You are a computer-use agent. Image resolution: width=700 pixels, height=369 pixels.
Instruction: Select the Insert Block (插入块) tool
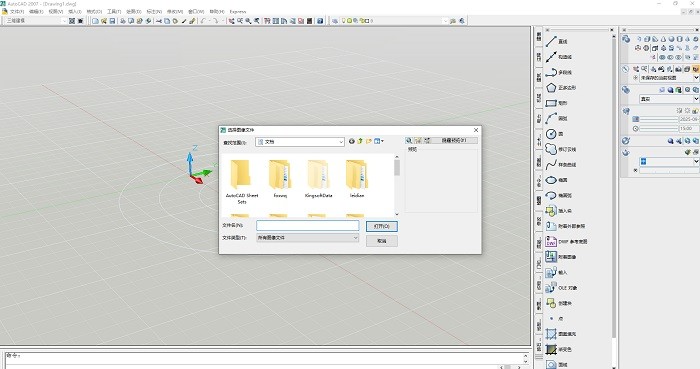pos(558,211)
